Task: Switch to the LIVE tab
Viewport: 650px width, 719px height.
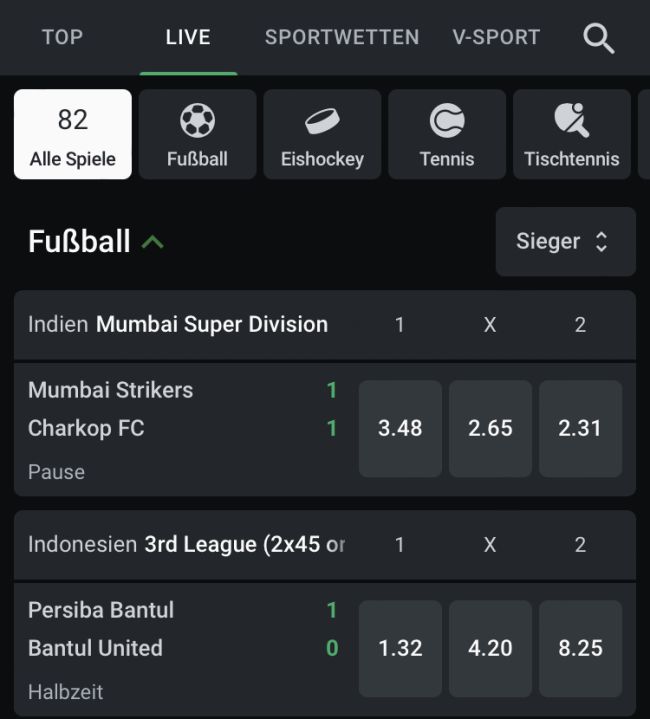Action: (x=188, y=37)
